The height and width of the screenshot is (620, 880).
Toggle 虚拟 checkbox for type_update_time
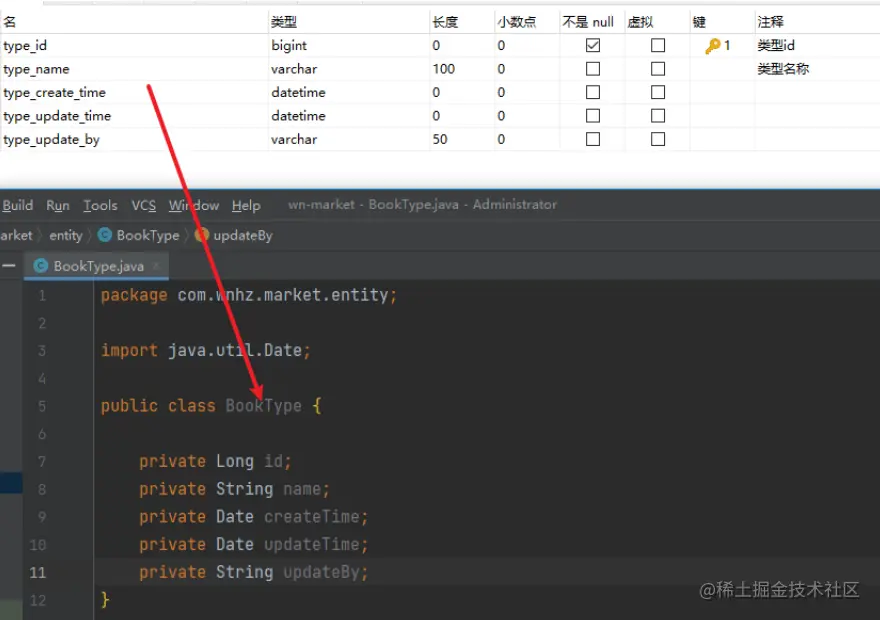[x=658, y=116]
